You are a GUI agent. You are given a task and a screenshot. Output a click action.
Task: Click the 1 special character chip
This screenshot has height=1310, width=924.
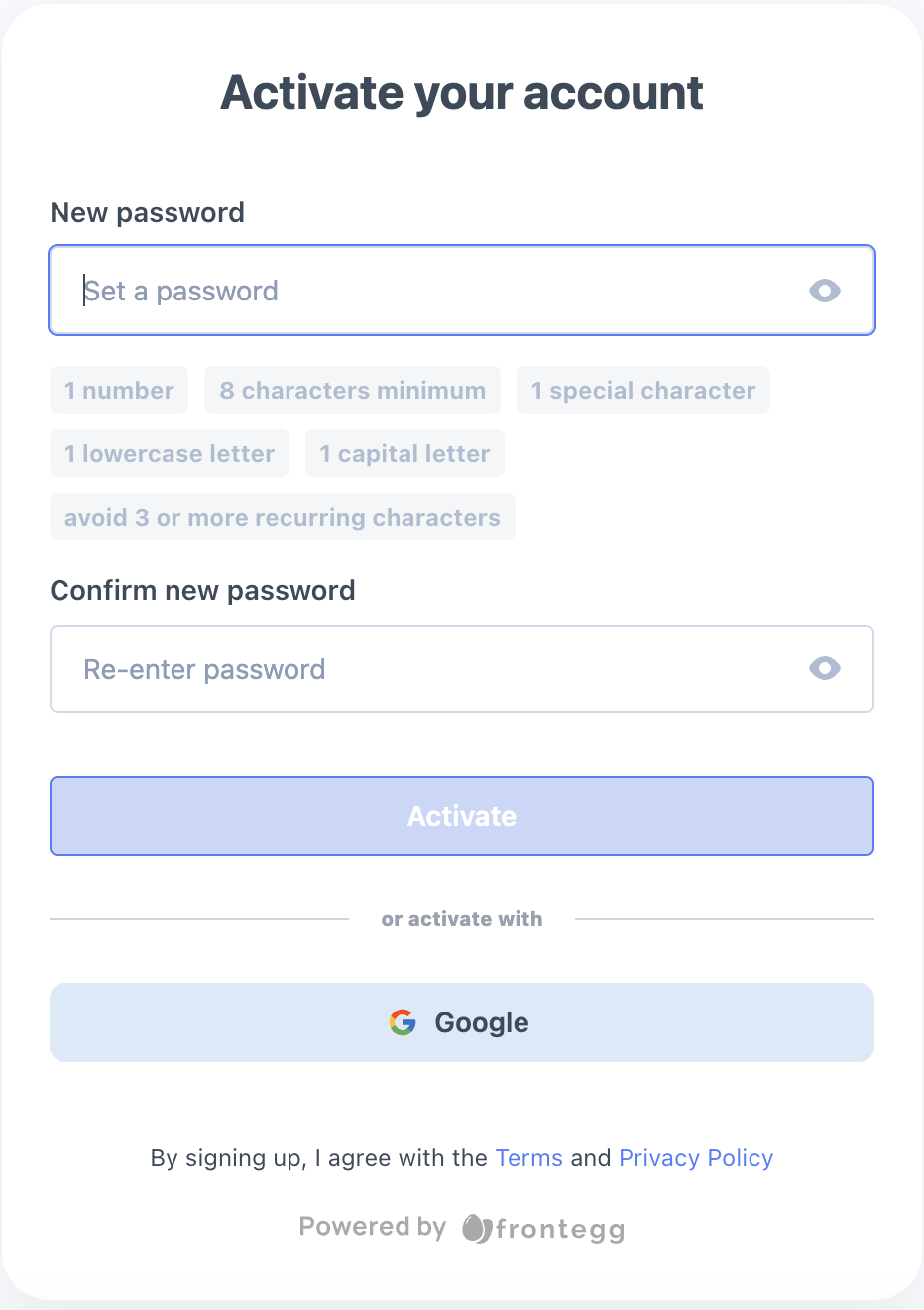(x=642, y=391)
